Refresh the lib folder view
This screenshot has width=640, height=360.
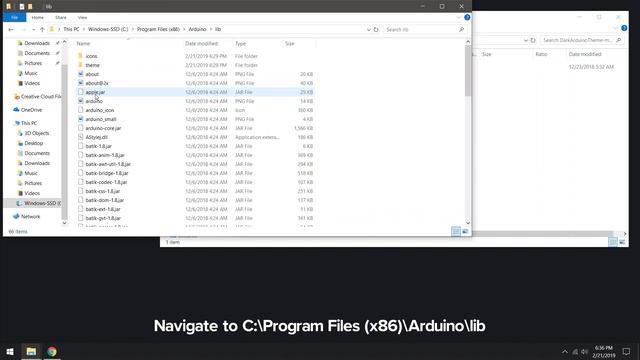376,29
